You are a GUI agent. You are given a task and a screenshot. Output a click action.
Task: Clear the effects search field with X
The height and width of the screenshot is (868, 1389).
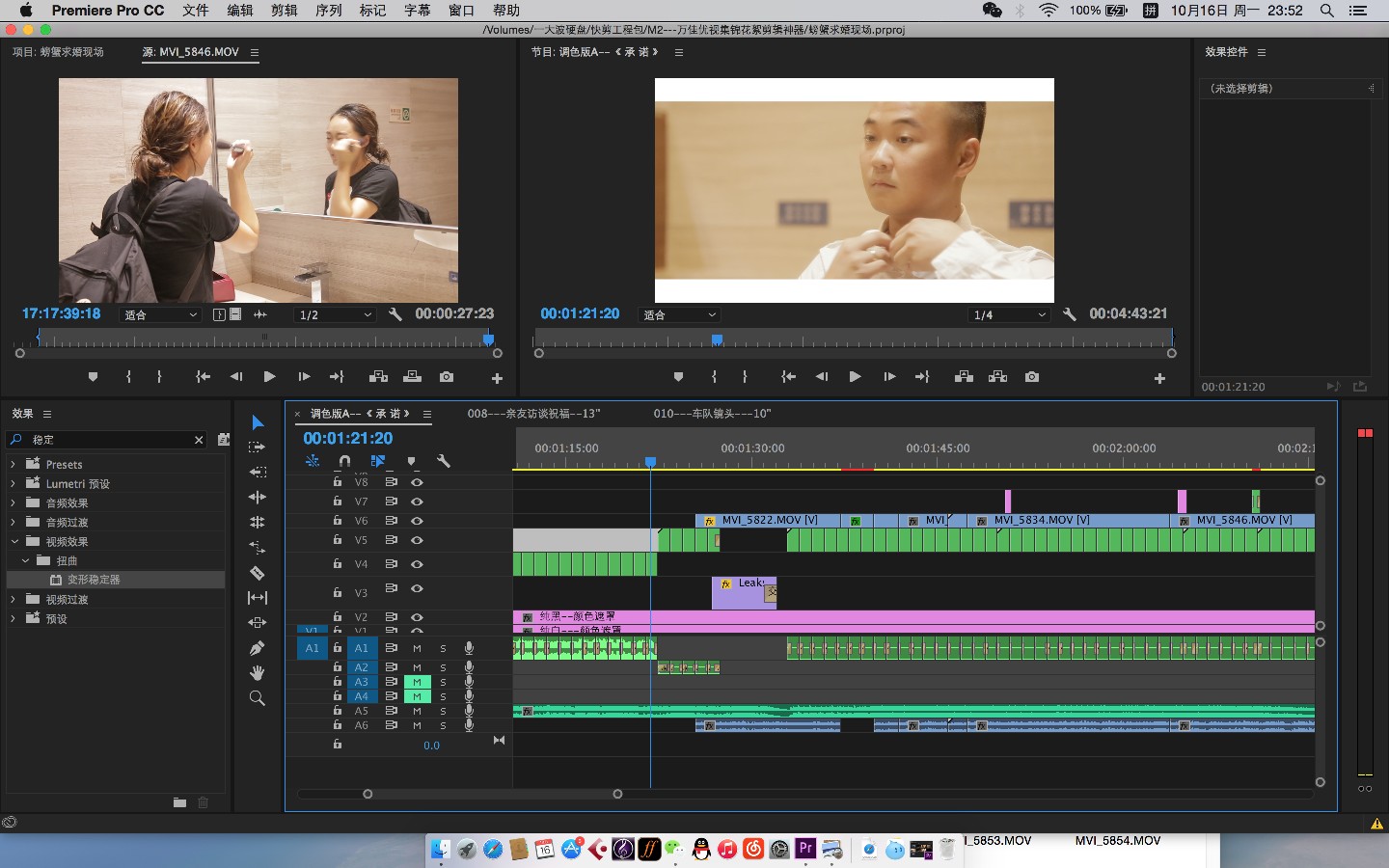[x=199, y=440]
